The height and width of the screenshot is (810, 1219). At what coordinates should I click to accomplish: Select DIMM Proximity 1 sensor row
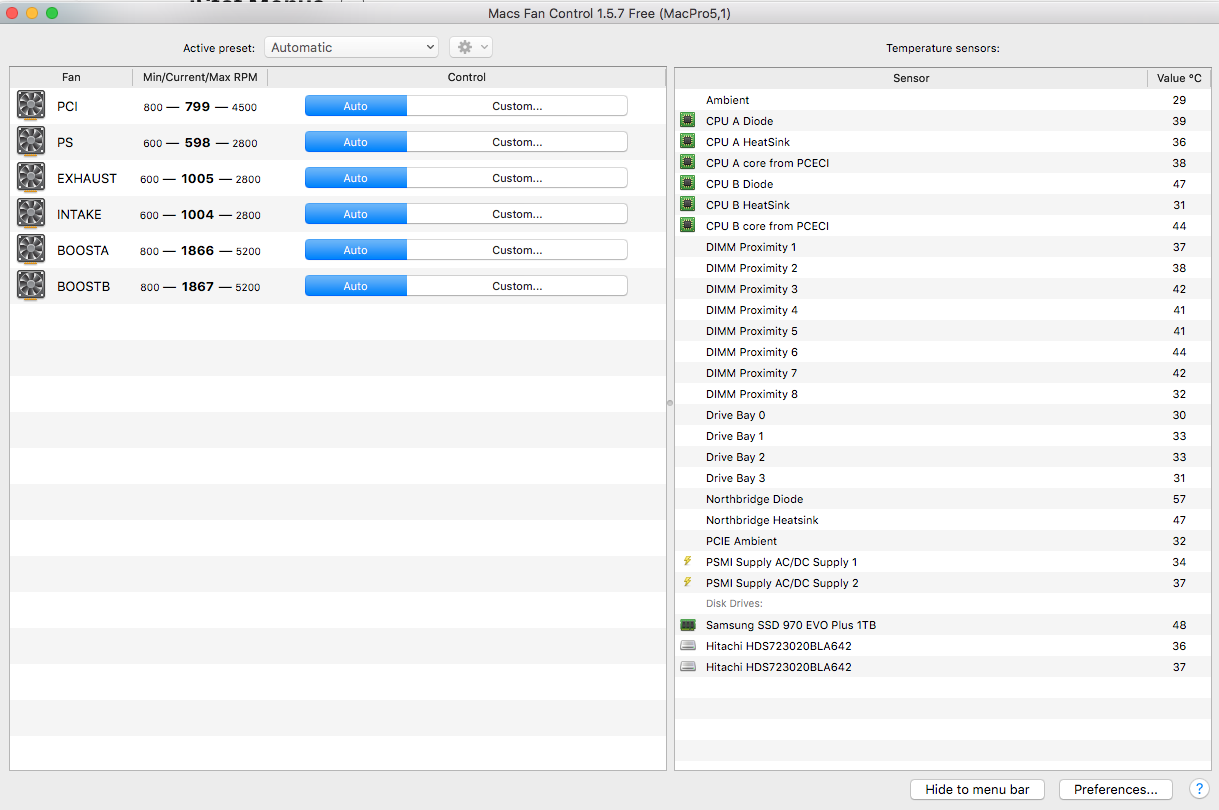click(943, 247)
